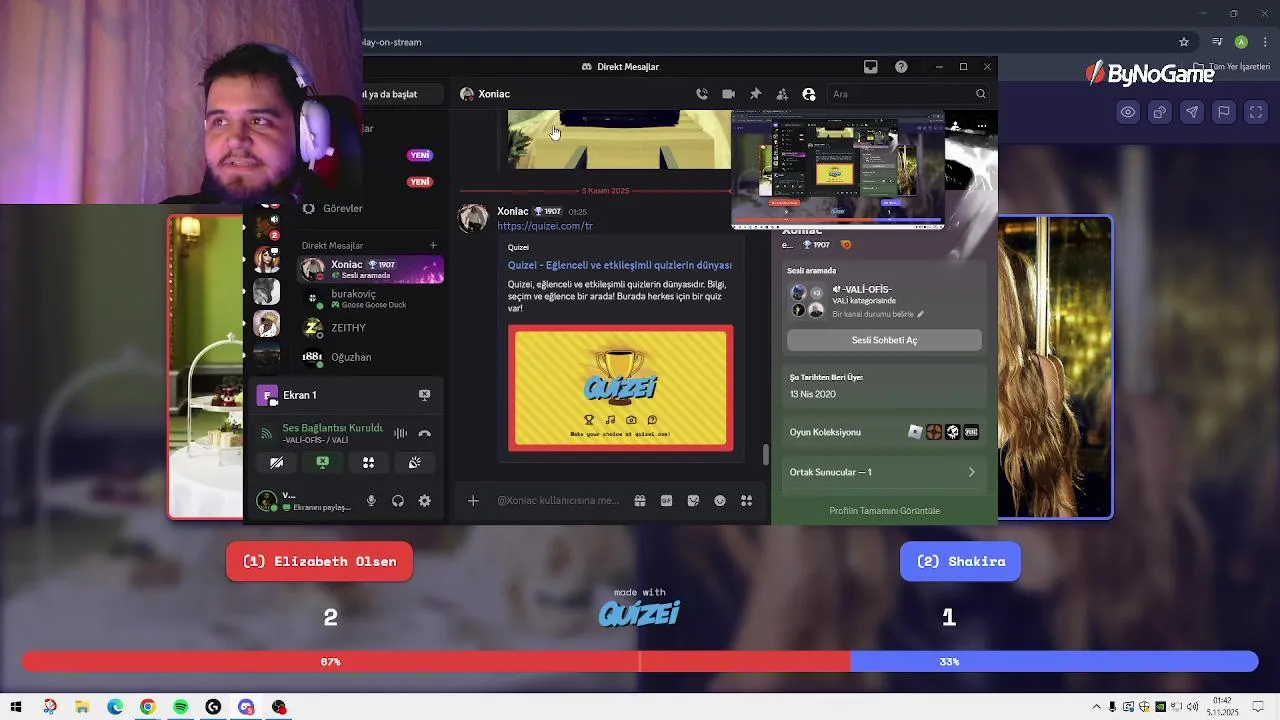Image resolution: width=1280 pixels, height=720 pixels.
Task: Enter fullscreen on quiz page
Action: pyautogui.click(x=1256, y=112)
